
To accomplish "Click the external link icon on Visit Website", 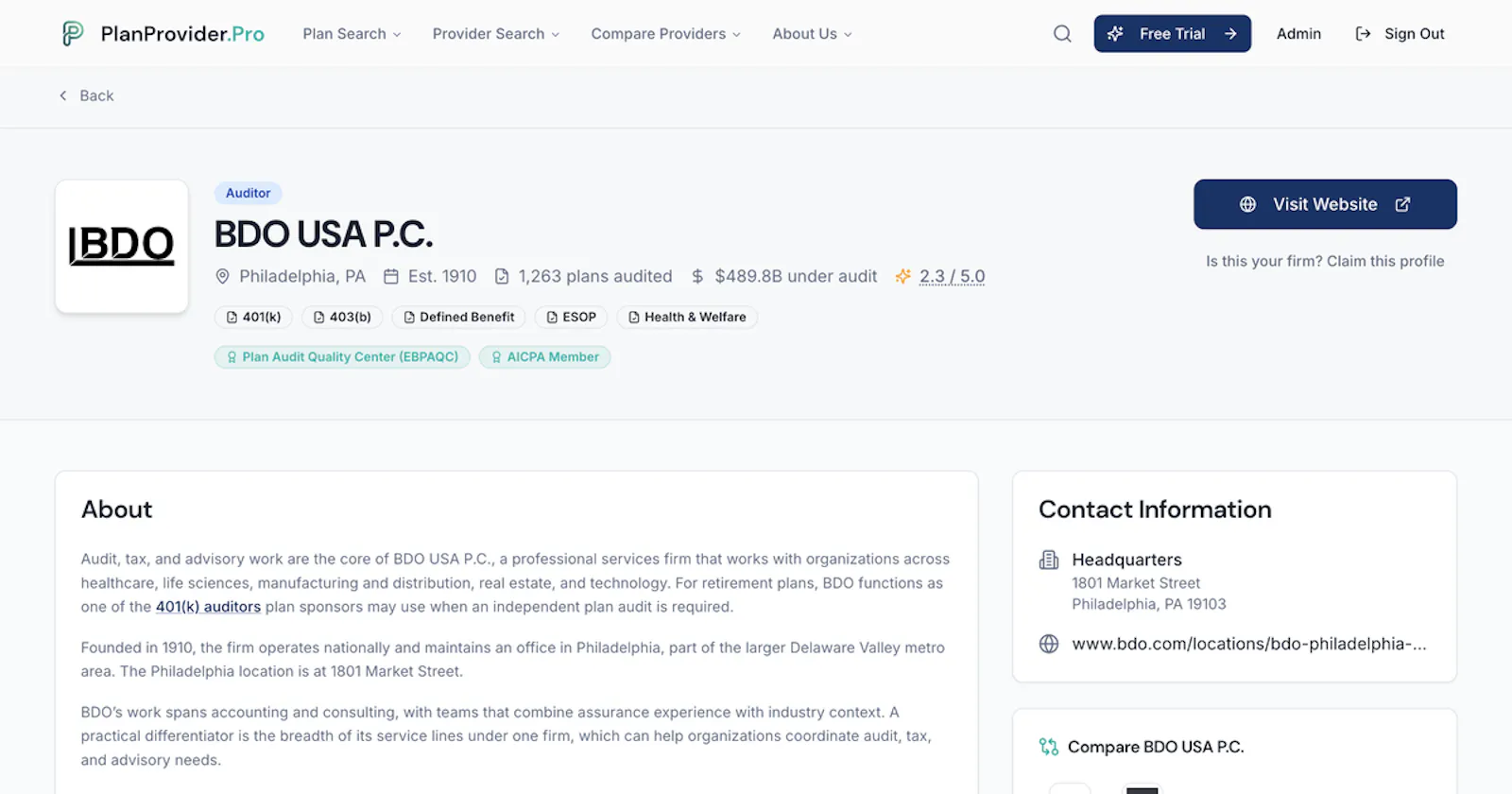I will click(1403, 204).
